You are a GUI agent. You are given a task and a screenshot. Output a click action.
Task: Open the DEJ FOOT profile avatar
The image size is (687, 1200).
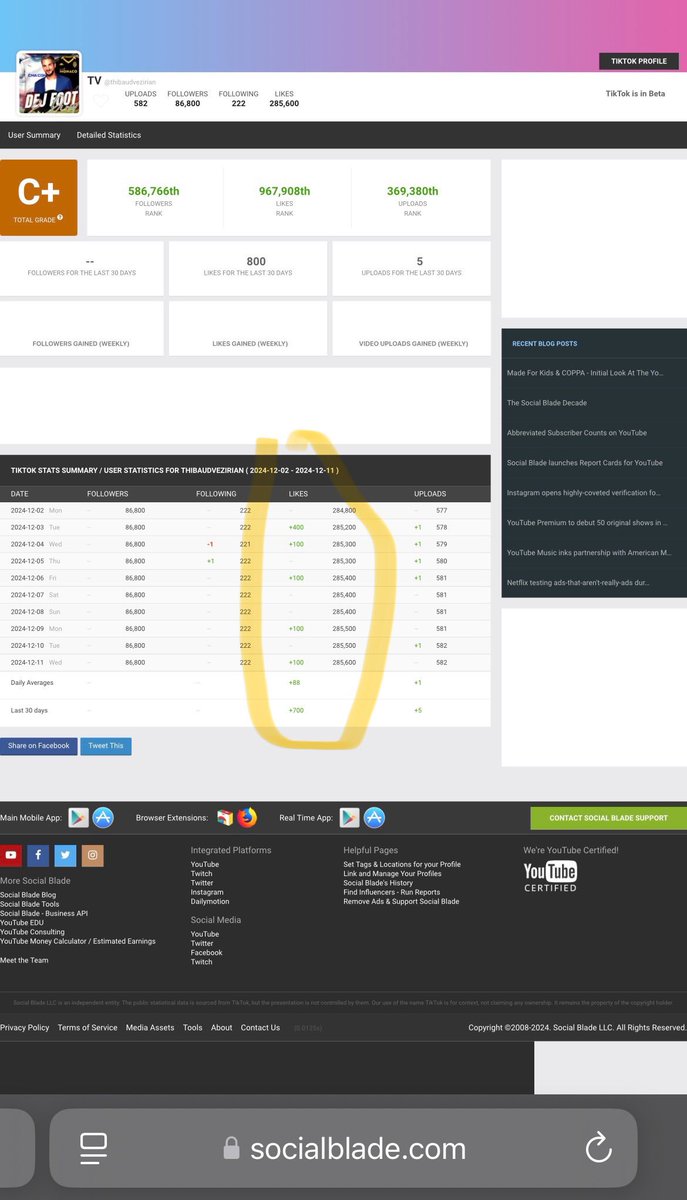tap(49, 83)
